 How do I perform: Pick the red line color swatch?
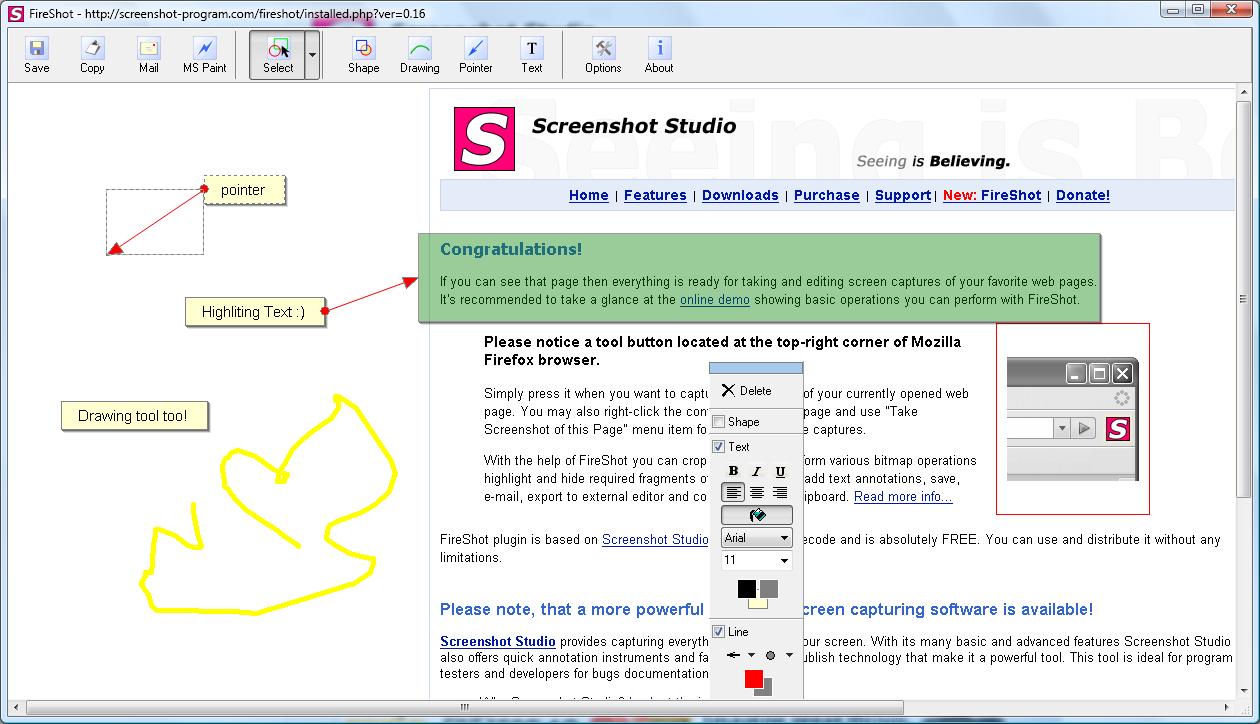point(754,680)
